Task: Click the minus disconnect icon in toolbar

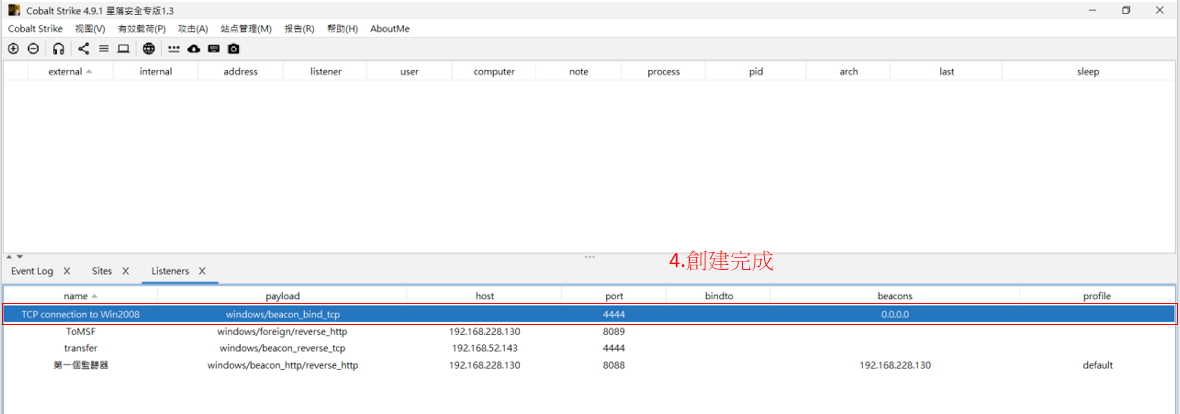Action: (x=33, y=49)
